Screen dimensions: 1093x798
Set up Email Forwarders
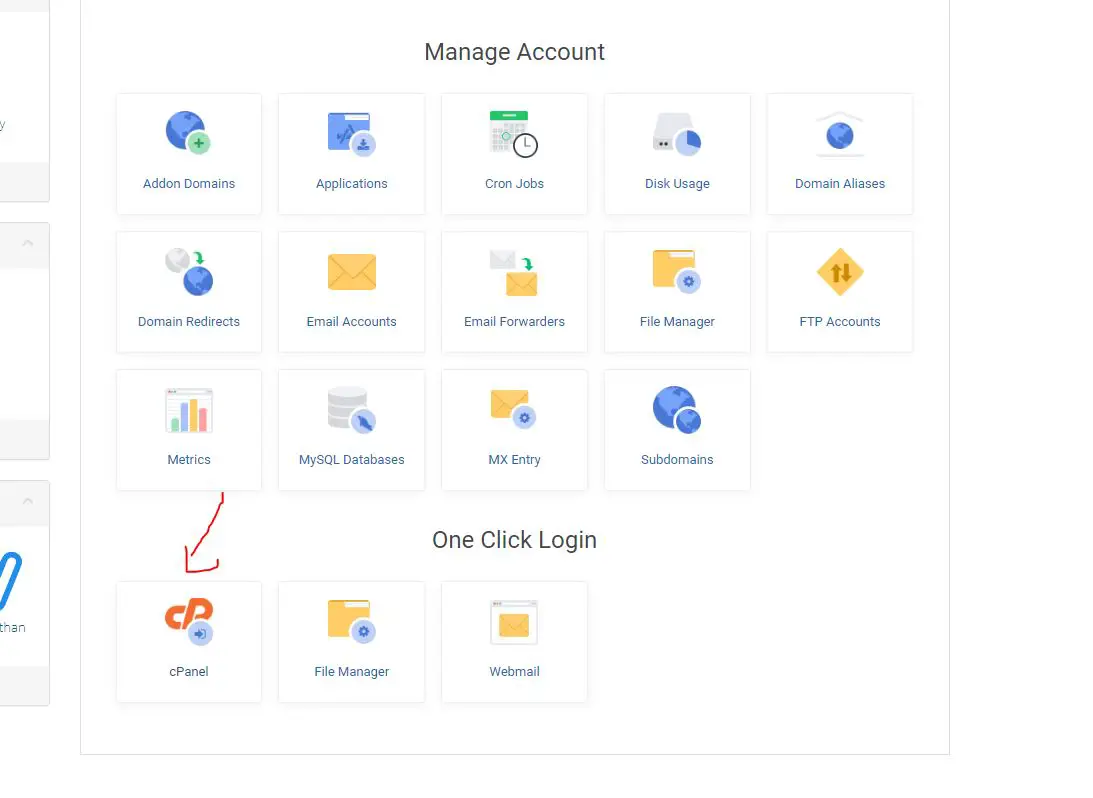pyautogui.click(x=514, y=291)
